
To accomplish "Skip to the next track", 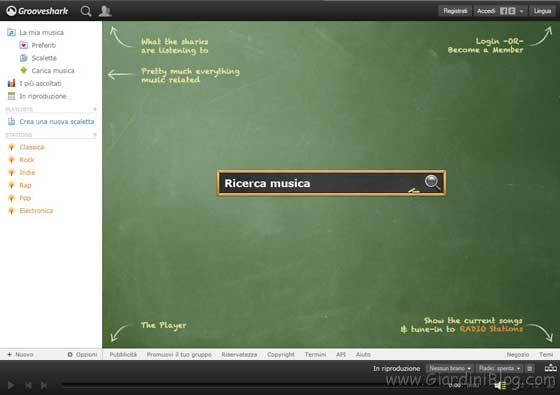I will 44,385.
